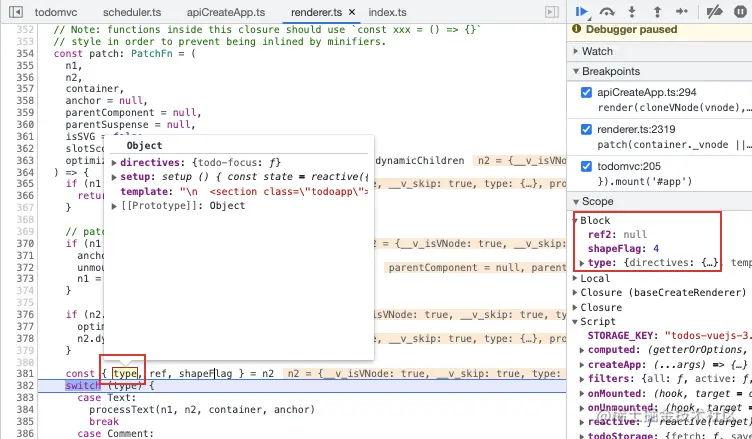This screenshot has height=439, width=752.
Task: Click 'break' on line 385
Action: point(104,421)
